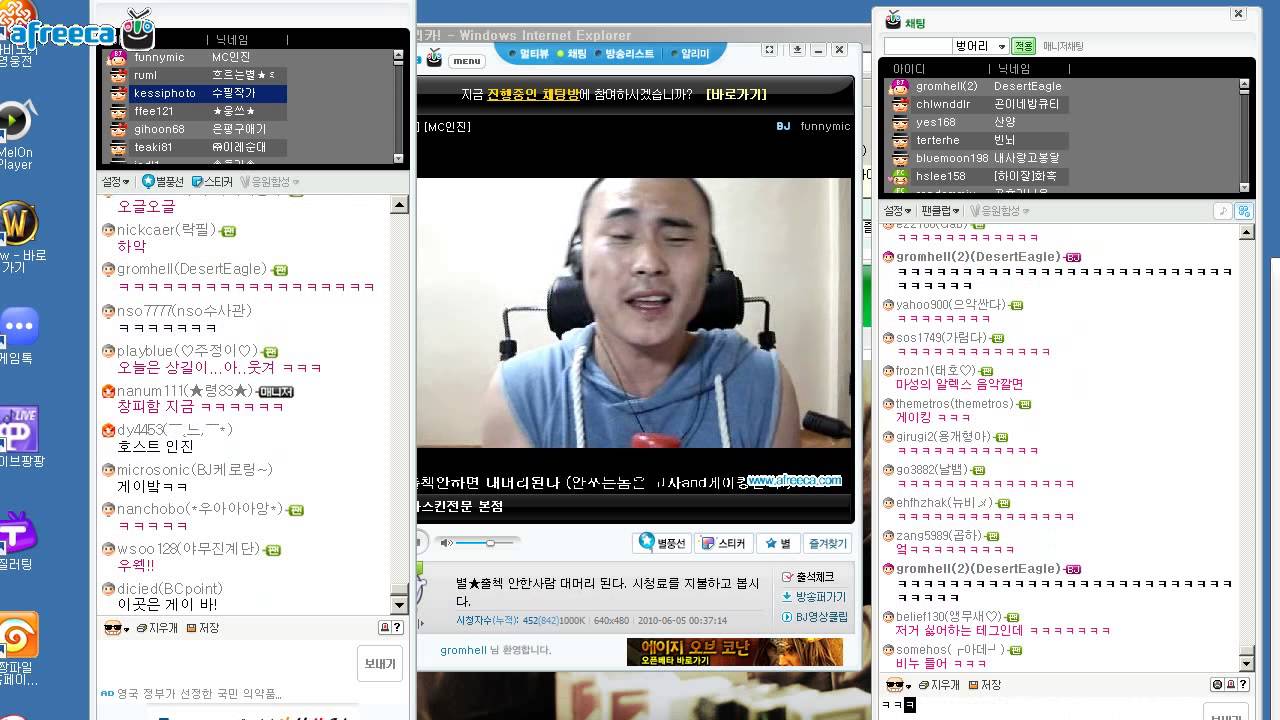This screenshot has height=720, width=1280.
Task: Click gromhell(DesertEagle) name in left chat
Action: pos(191,269)
